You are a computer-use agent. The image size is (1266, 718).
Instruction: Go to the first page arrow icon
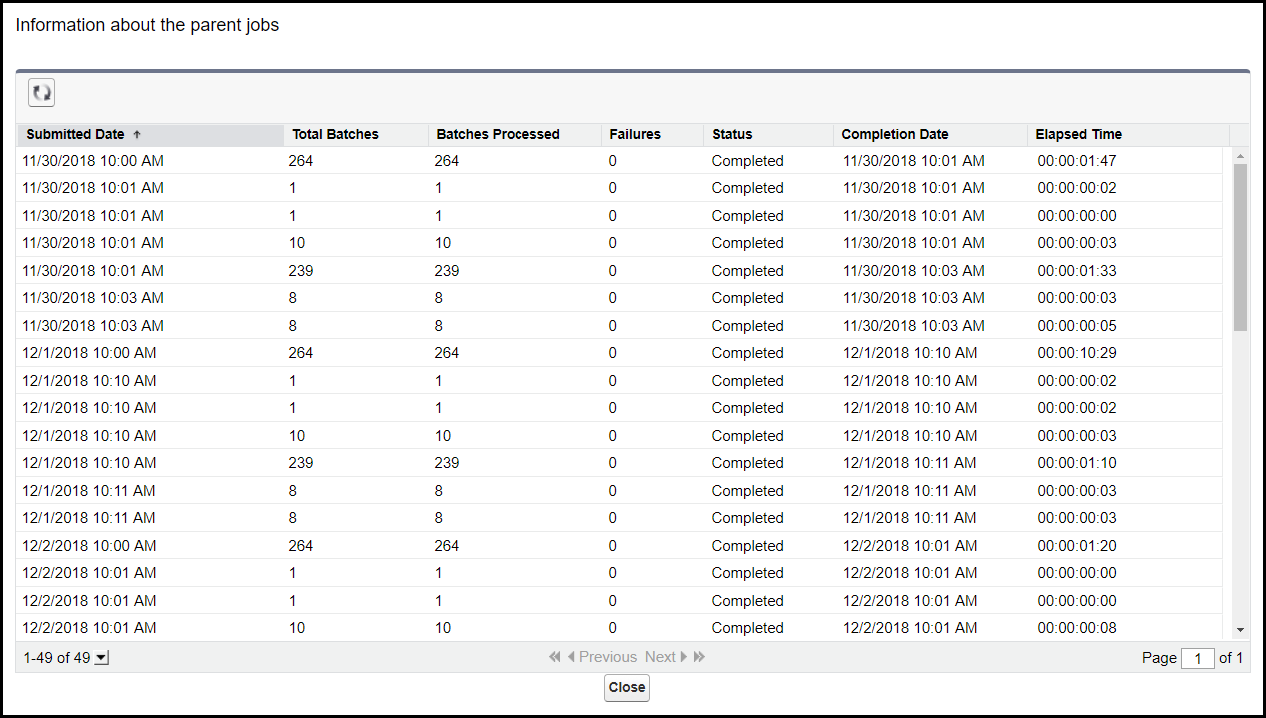pos(555,657)
